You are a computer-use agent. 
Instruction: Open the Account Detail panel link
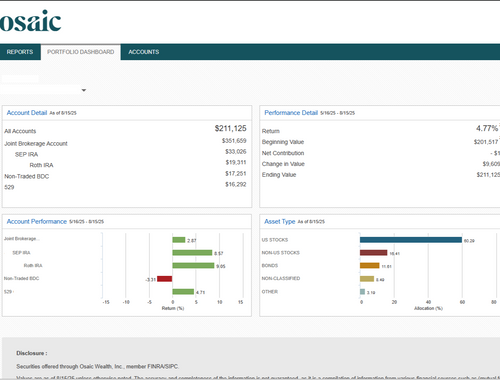coord(27,113)
